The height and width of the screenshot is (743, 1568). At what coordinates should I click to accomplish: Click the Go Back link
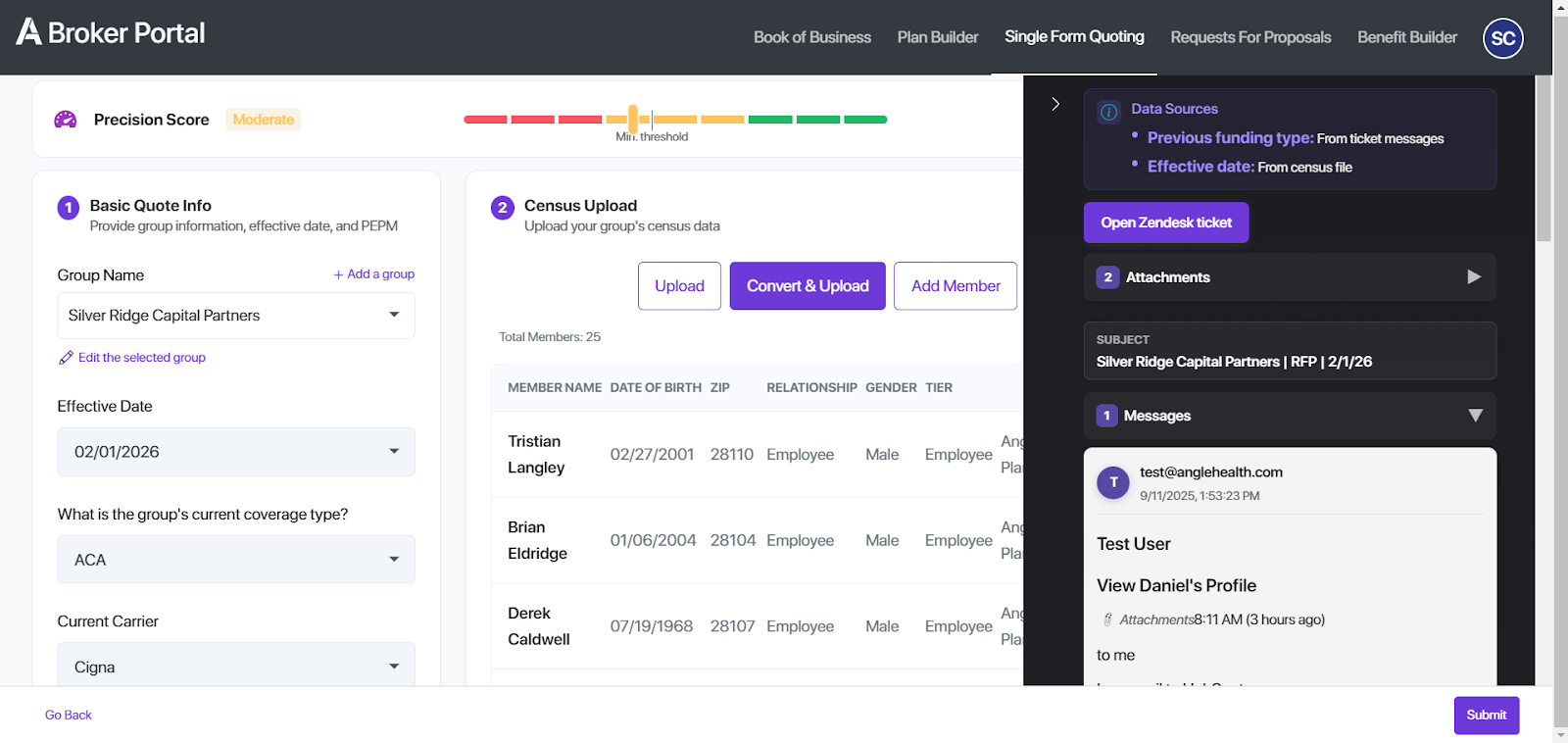pyautogui.click(x=69, y=716)
